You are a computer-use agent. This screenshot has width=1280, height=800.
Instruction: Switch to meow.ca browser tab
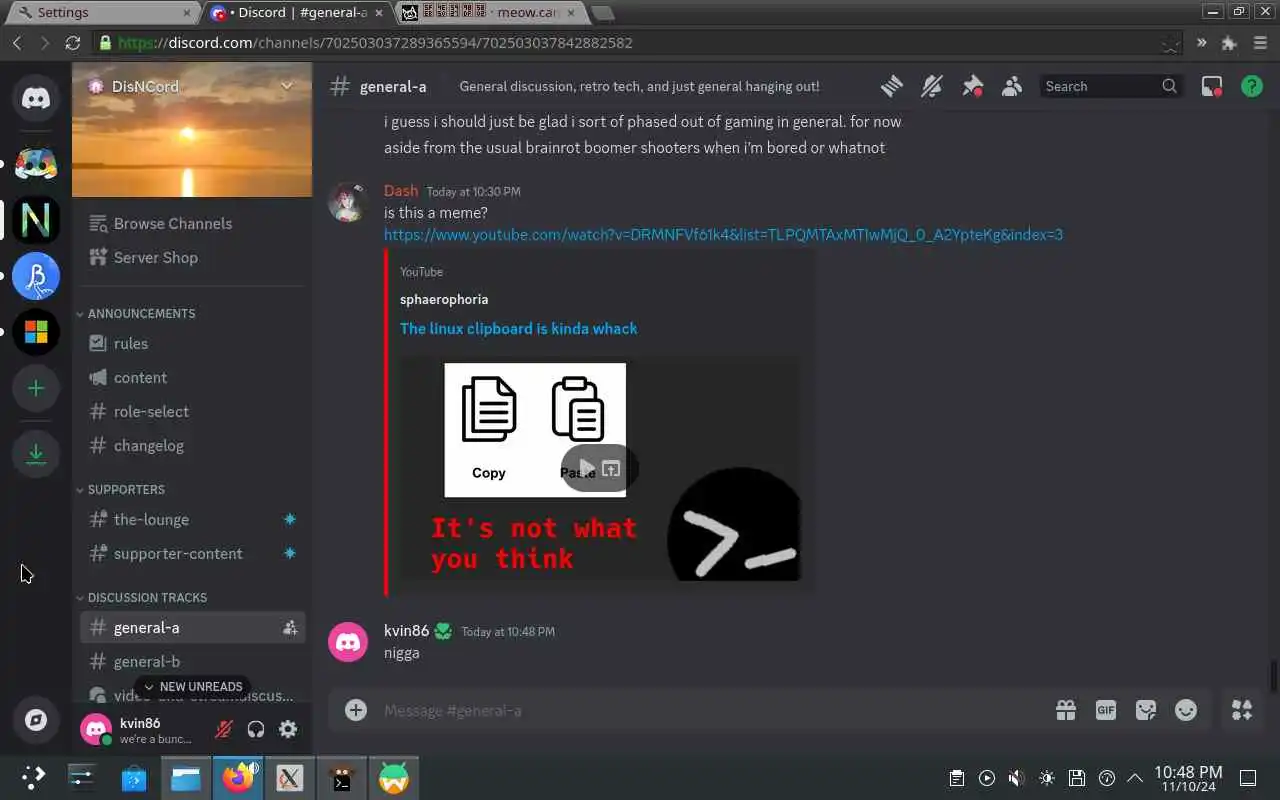pyautogui.click(x=491, y=12)
